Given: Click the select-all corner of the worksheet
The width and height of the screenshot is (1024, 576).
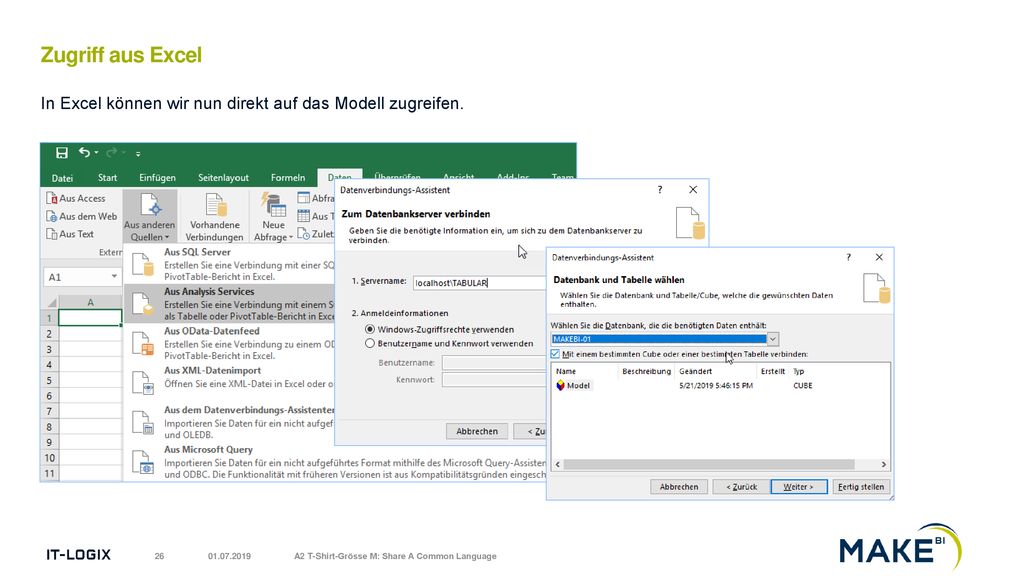Looking at the screenshot, I should (50, 302).
